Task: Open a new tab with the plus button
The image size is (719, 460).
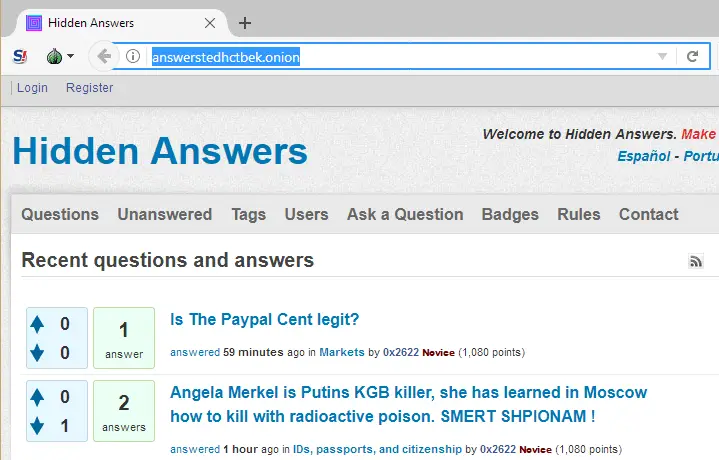Action: [245, 23]
